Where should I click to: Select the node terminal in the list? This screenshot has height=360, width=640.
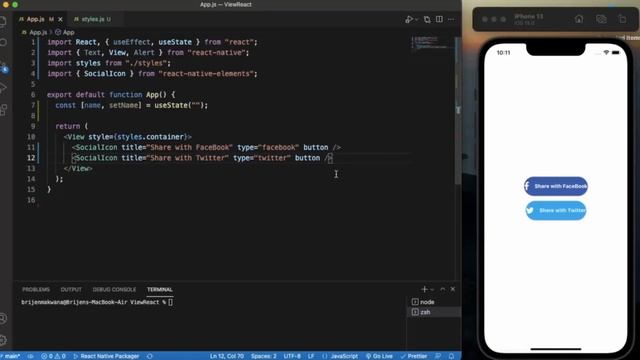(433, 302)
